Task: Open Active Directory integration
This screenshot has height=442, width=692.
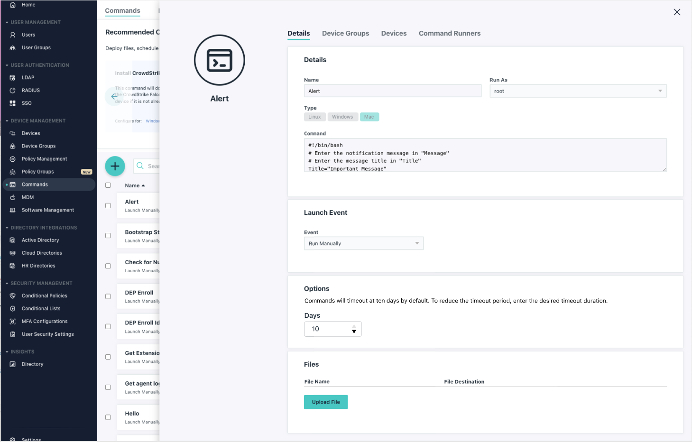Action: click(42, 240)
